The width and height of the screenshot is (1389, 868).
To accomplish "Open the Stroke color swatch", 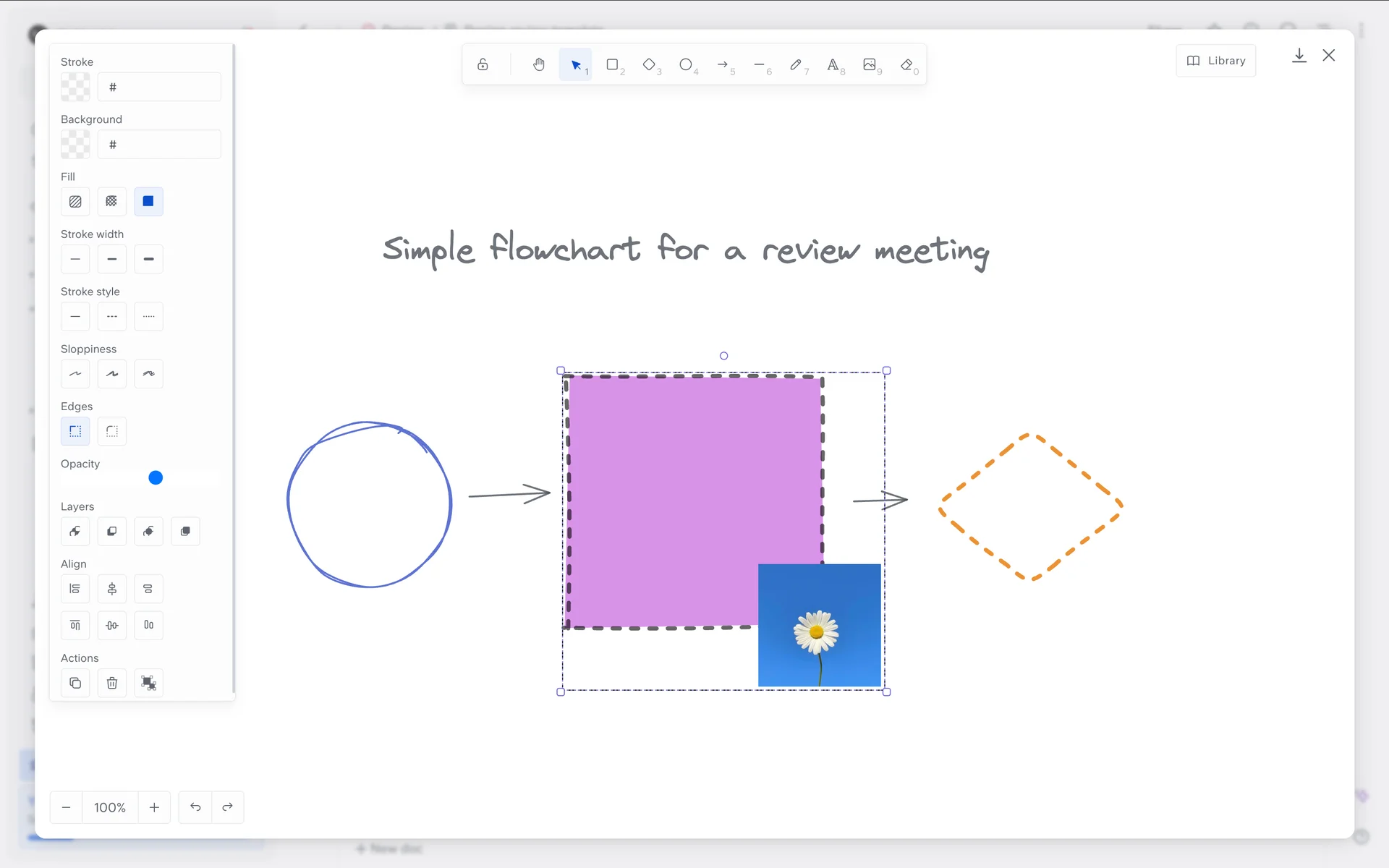I will [75, 87].
